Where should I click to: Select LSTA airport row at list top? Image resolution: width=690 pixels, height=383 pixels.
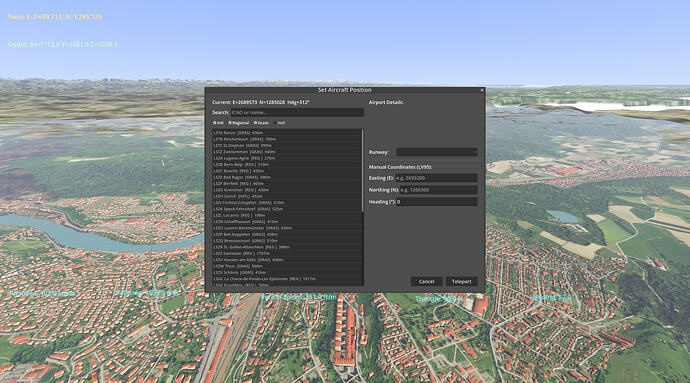287,133
